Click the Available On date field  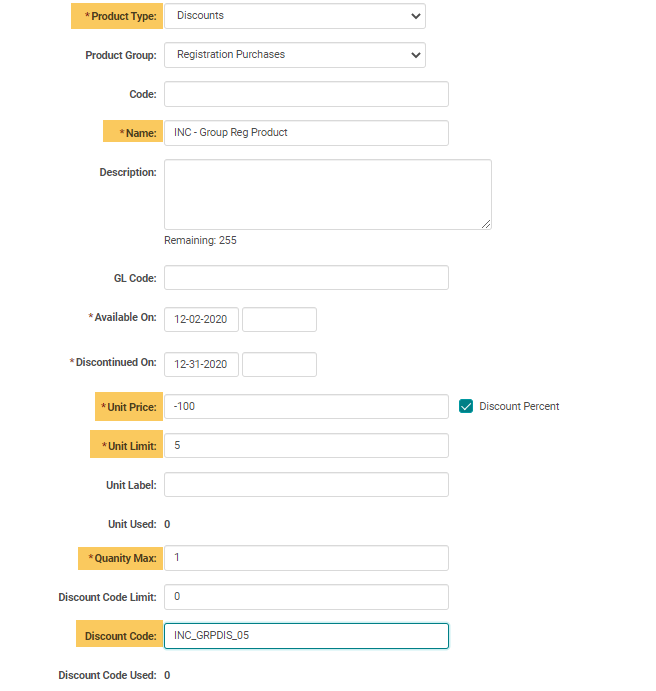(201, 320)
